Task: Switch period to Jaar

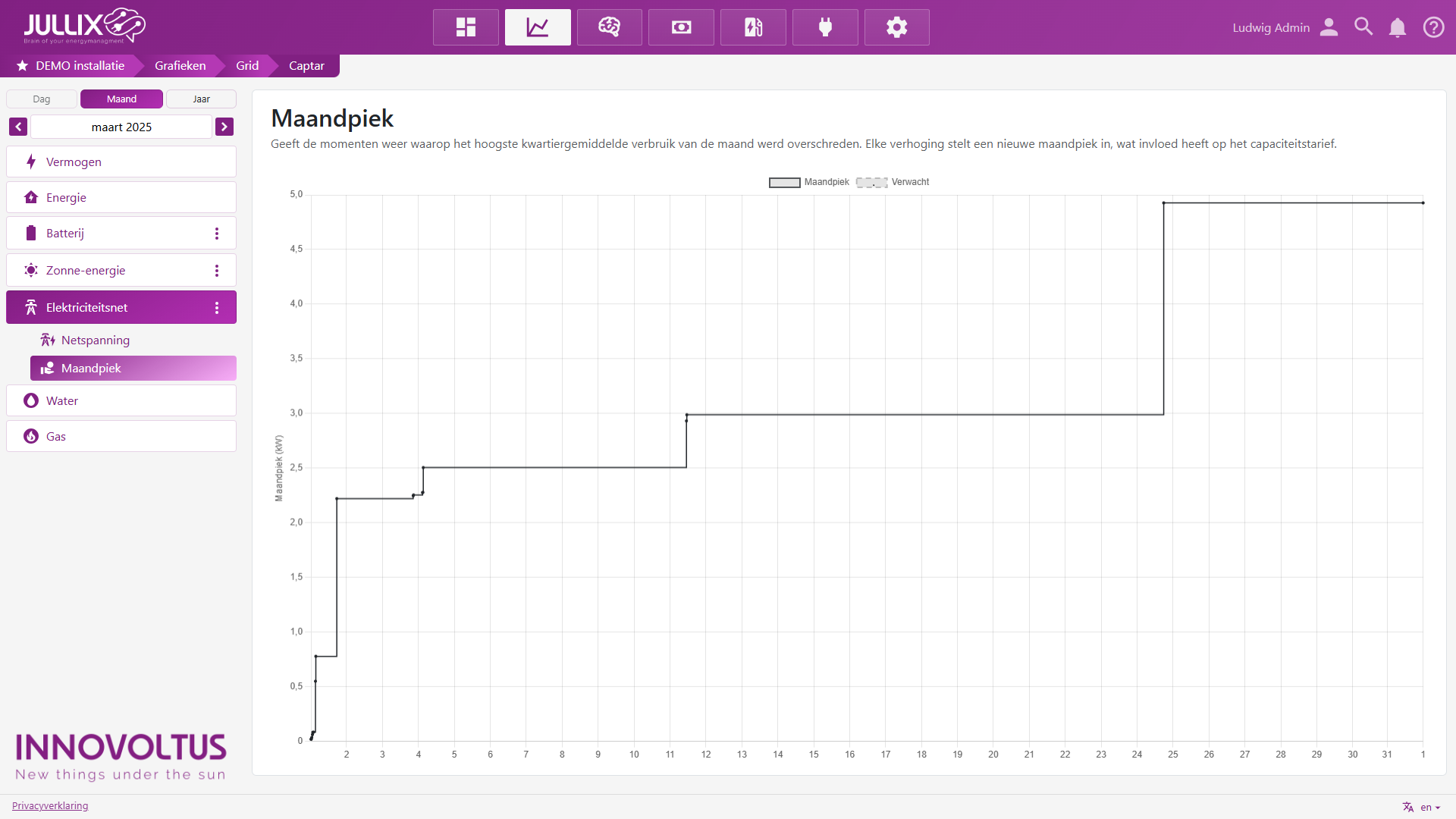Action: (x=201, y=99)
